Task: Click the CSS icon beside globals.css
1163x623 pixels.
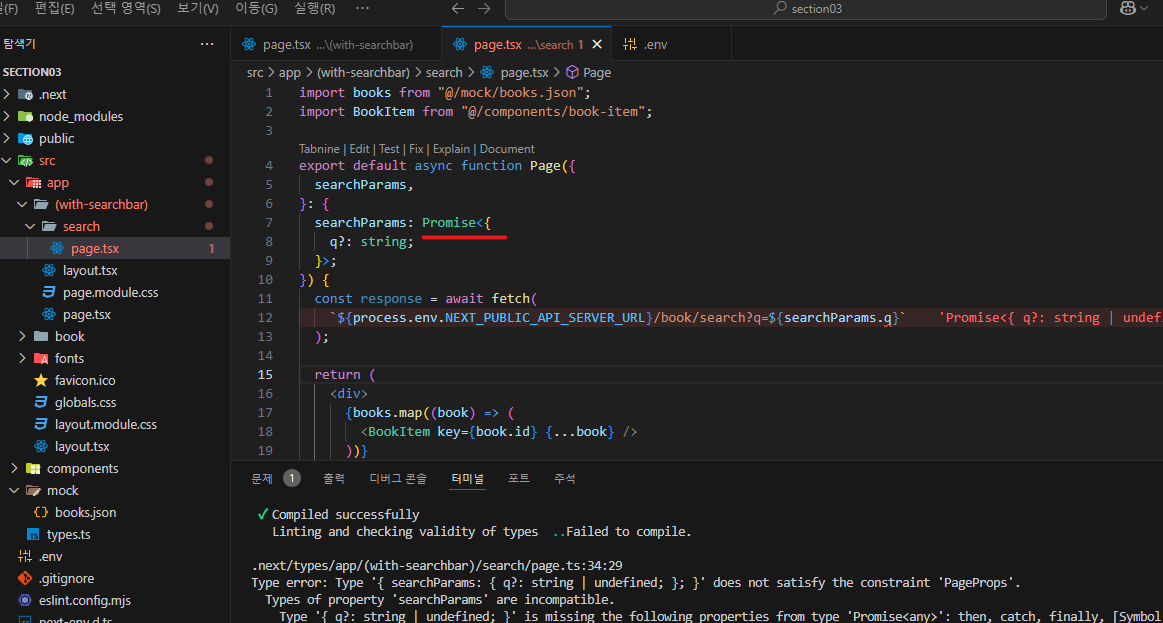Action: 42,403
